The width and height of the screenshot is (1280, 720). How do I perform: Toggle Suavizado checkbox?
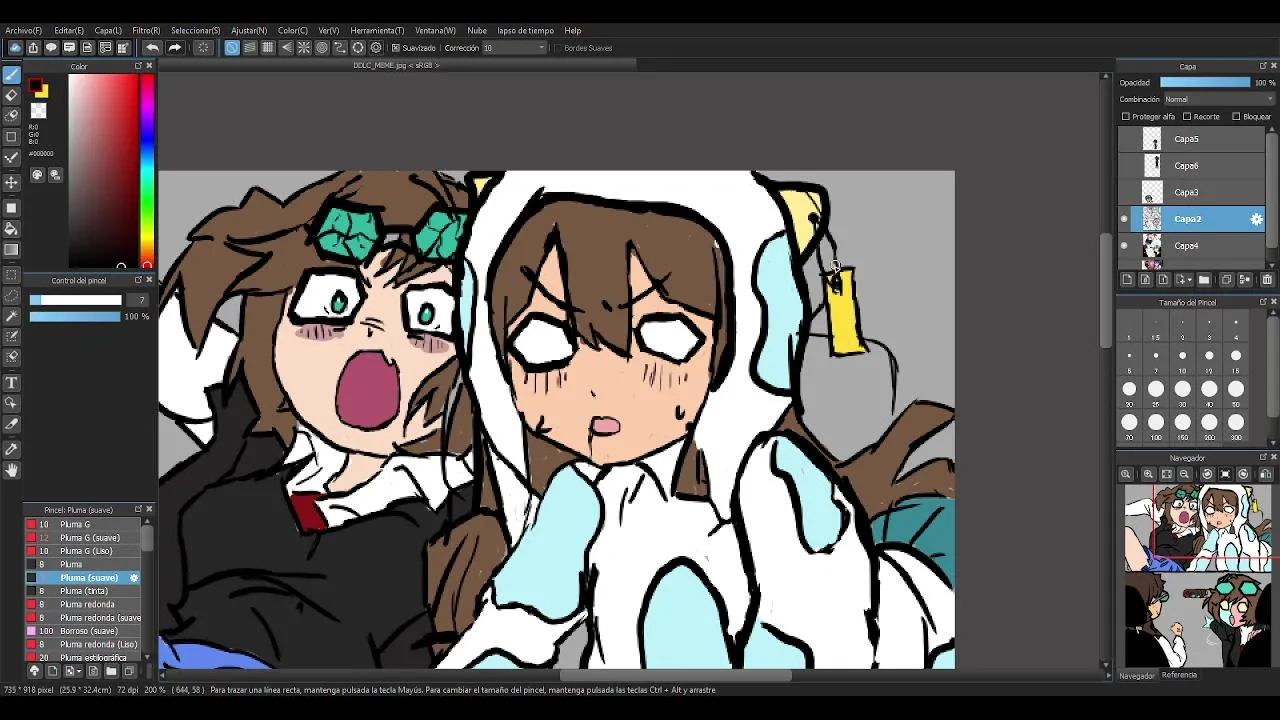(396, 48)
